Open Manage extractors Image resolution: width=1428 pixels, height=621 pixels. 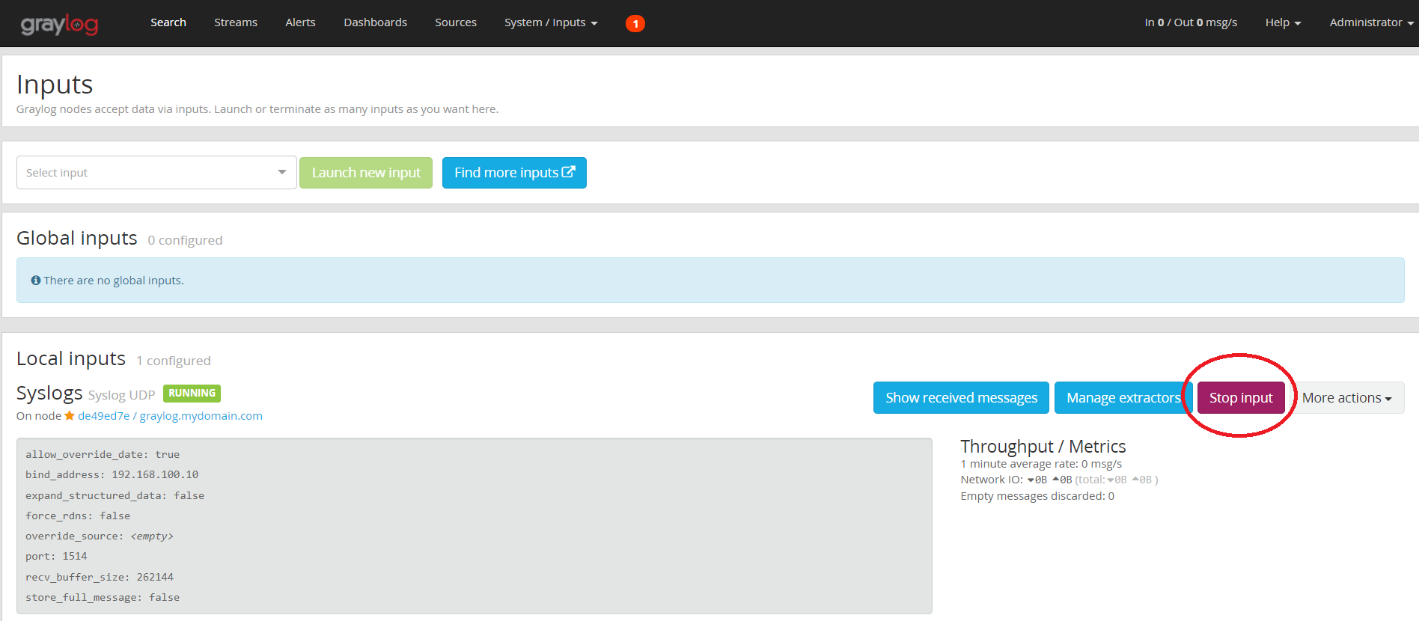pos(1123,398)
